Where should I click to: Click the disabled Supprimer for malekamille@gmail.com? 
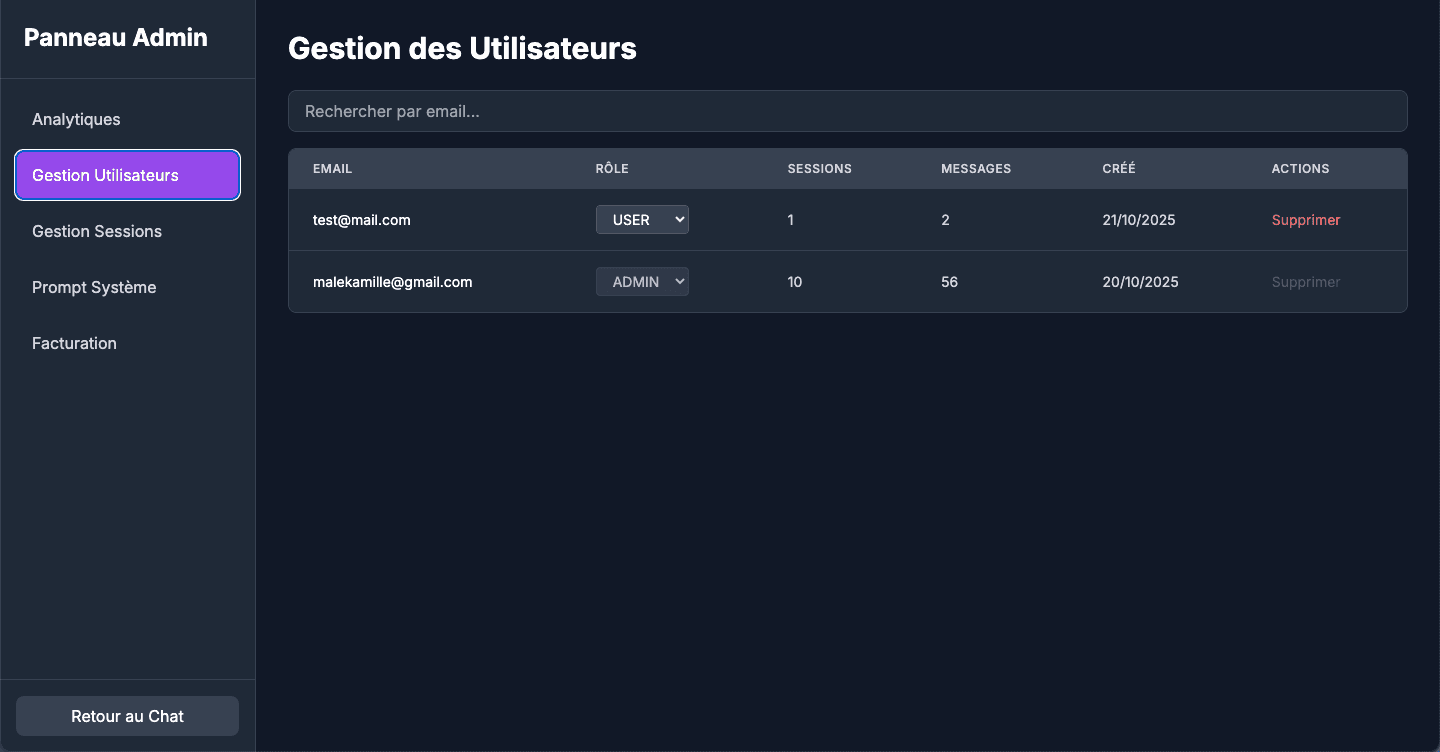pyautogui.click(x=1306, y=281)
